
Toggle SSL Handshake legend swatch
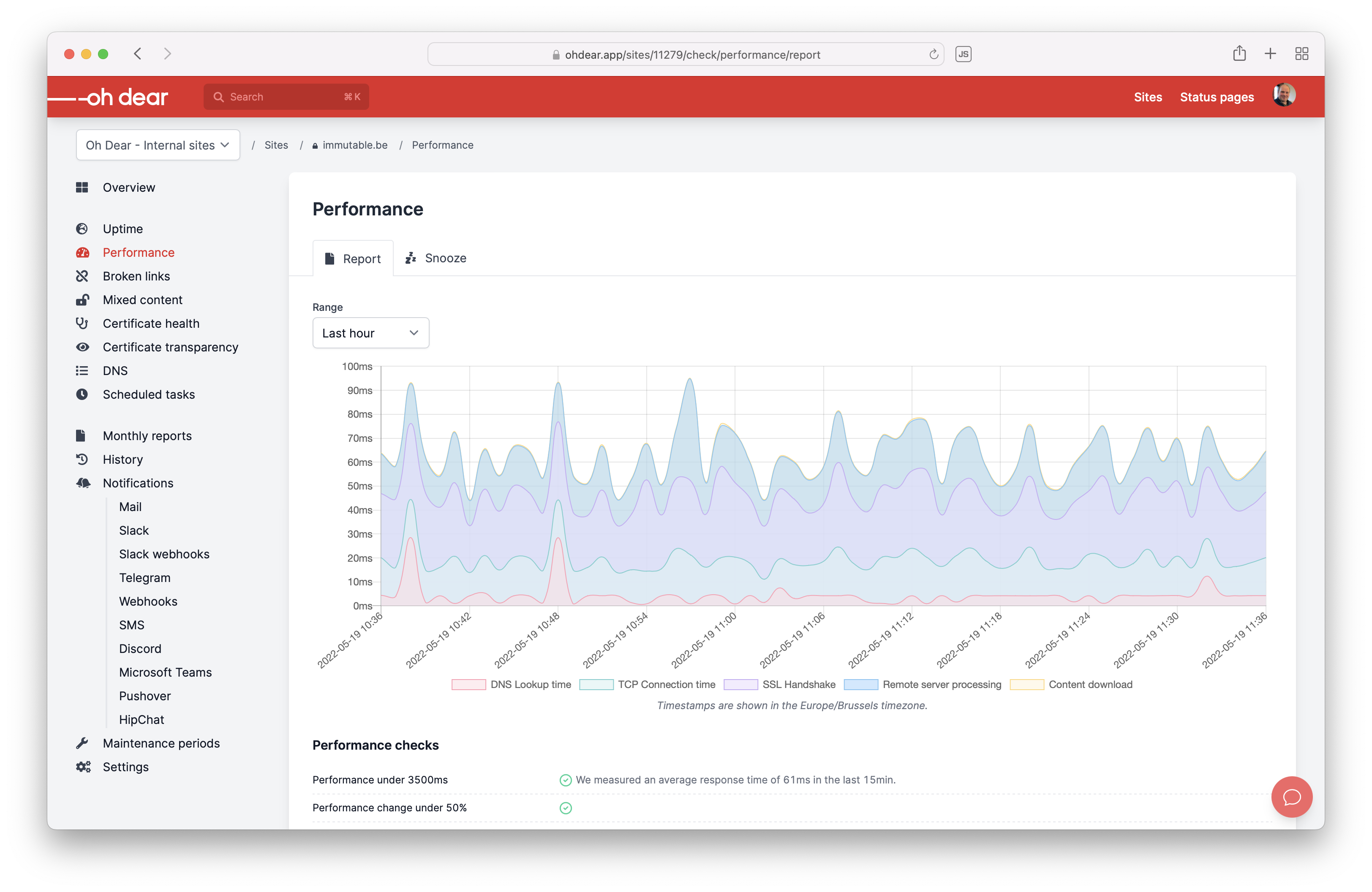(x=741, y=685)
